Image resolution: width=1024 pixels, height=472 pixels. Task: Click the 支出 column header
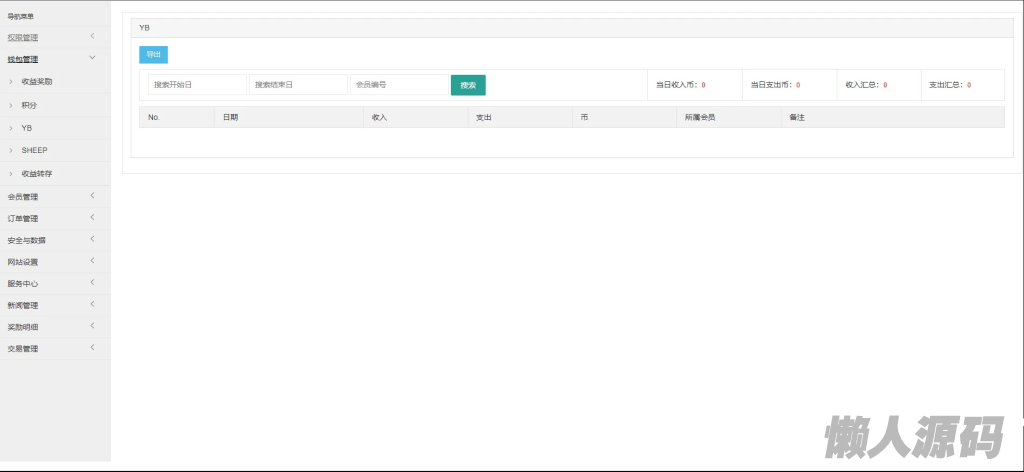[x=520, y=118]
